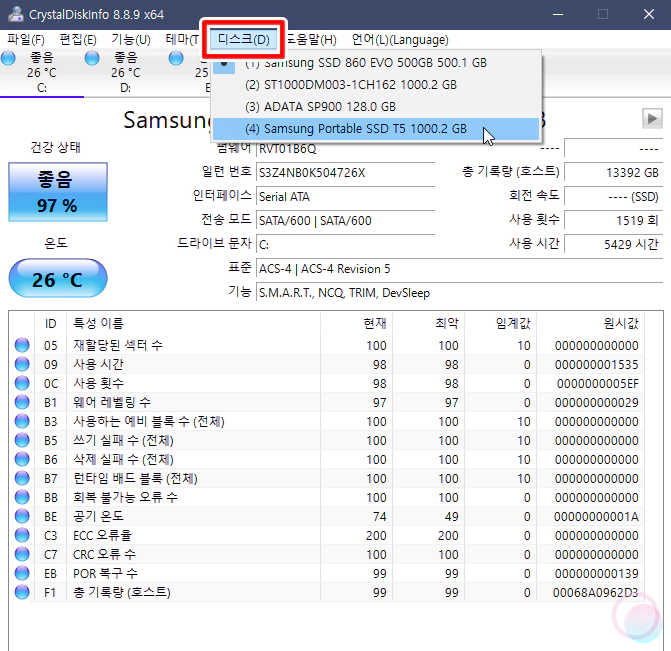Click status orb for attribute C3 row

[22, 535]
